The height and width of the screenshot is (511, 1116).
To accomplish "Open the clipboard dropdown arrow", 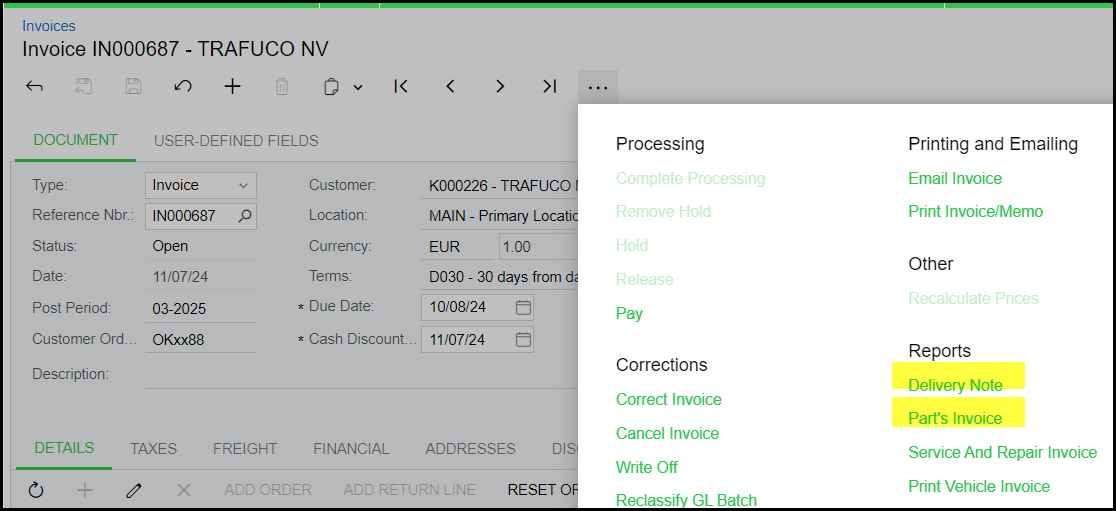I will click(357, 88).
